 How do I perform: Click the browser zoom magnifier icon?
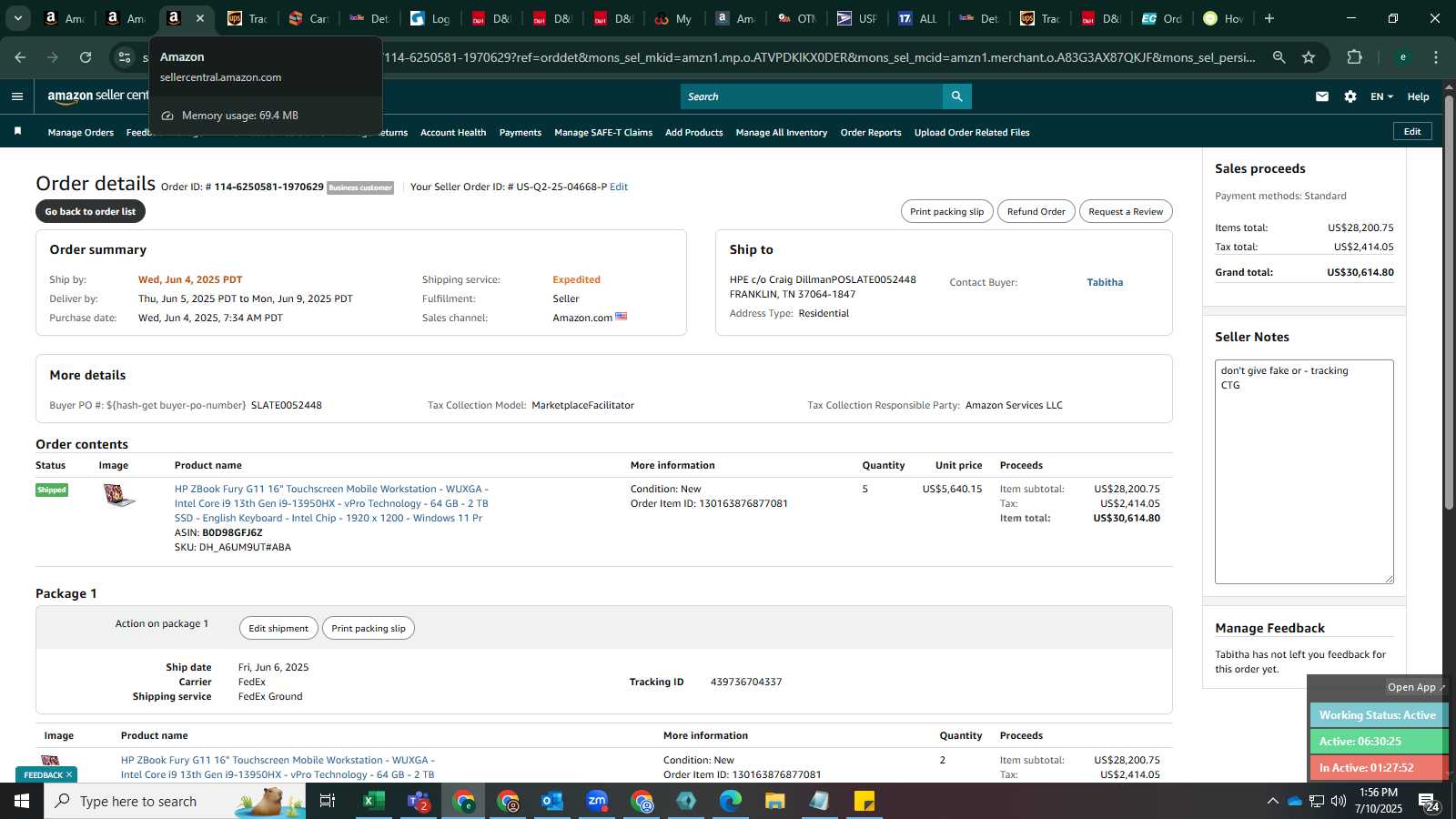click(x=1279, y=57)
